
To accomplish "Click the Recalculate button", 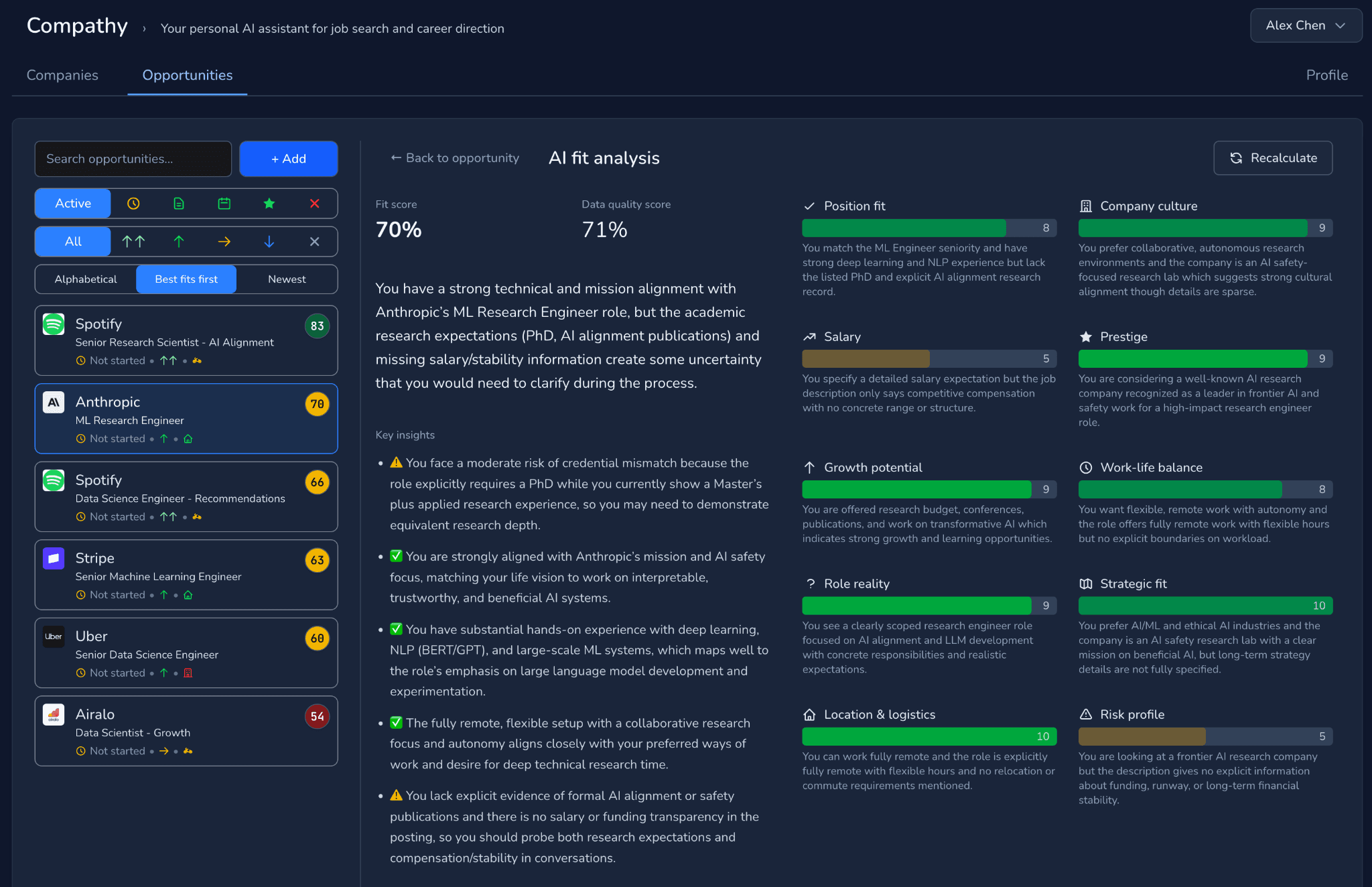I will click(x=1273, y=158).
